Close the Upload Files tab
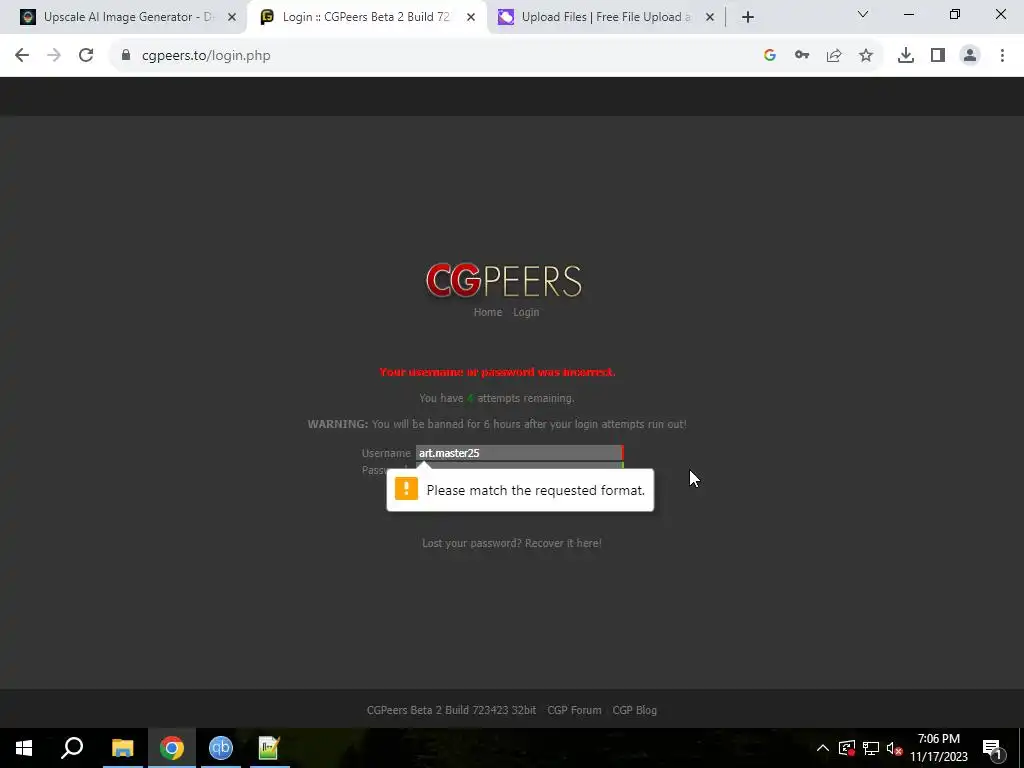Screen dimensions: 1024x768 710,17
